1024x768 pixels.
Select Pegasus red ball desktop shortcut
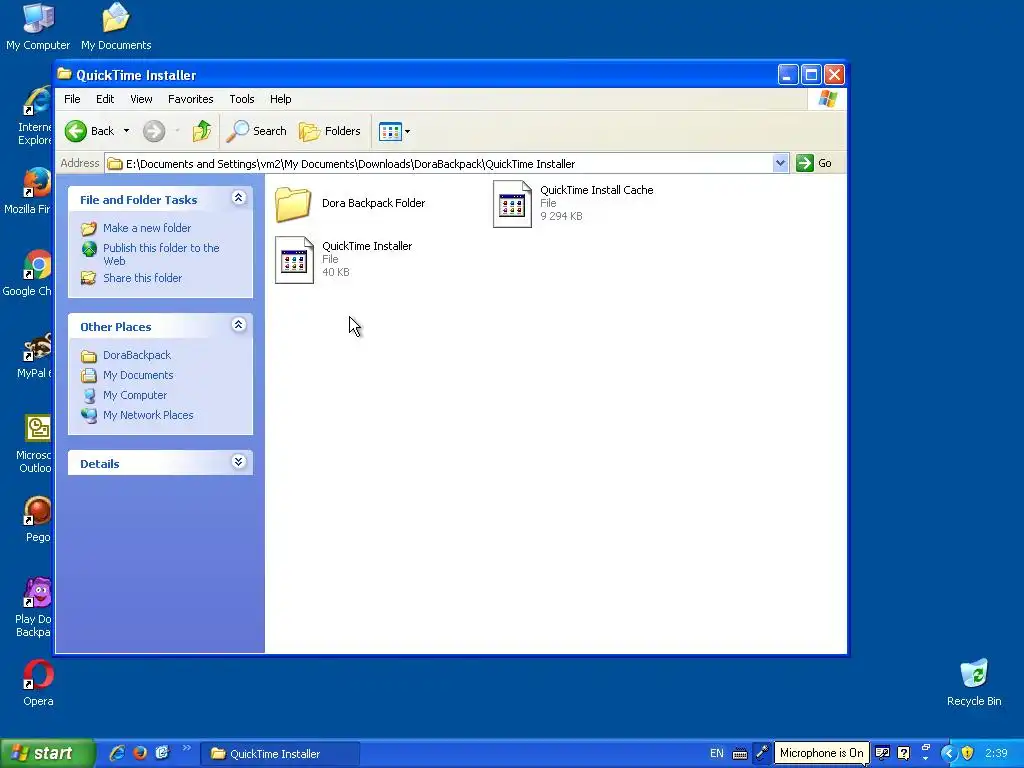pos(38,520)
